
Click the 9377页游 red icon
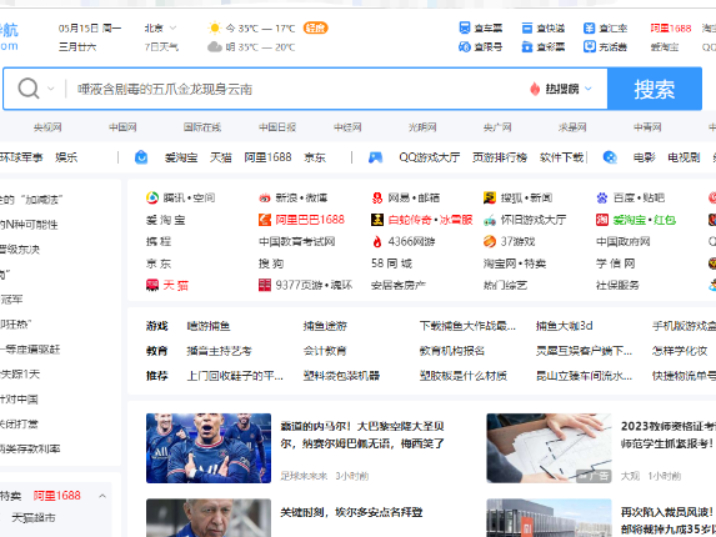pyautogui.click(x=265, y=285)
